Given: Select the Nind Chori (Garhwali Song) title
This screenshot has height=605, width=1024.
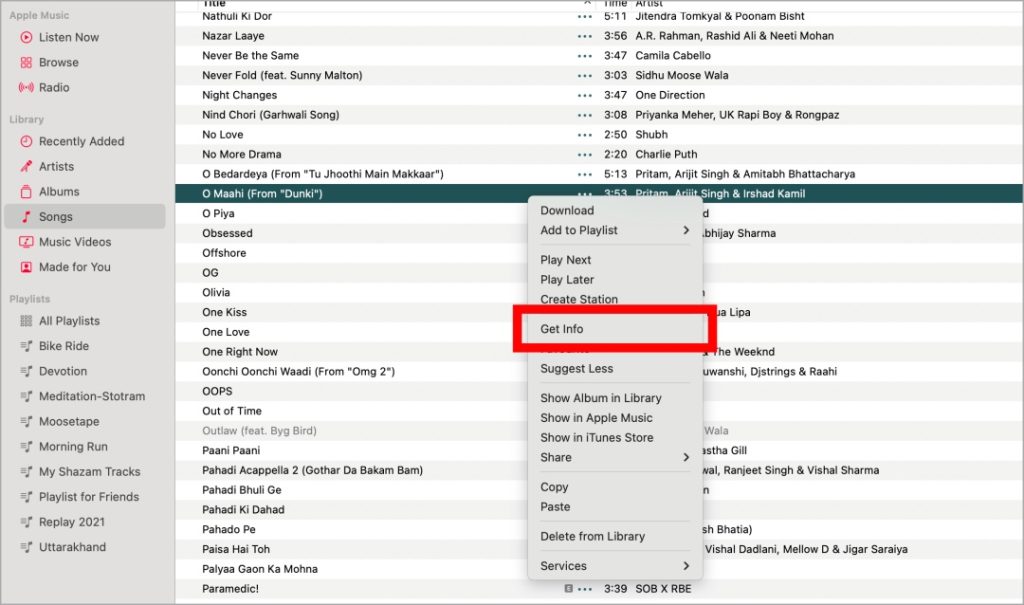Looking at the screenshot, I should (270, 115).
